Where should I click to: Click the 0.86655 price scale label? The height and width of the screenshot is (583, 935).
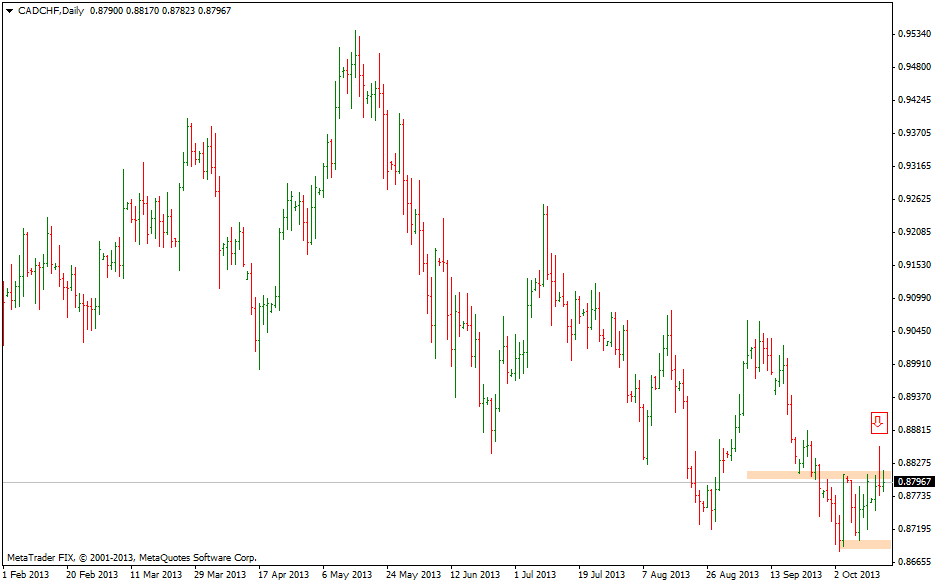[912, 561]
